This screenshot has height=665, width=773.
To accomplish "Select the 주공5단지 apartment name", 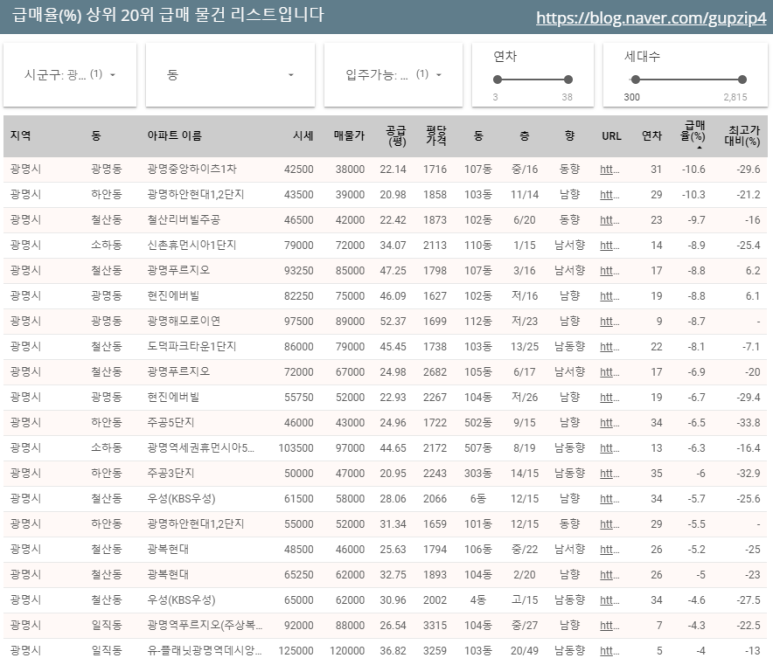I will pos(171,422).
